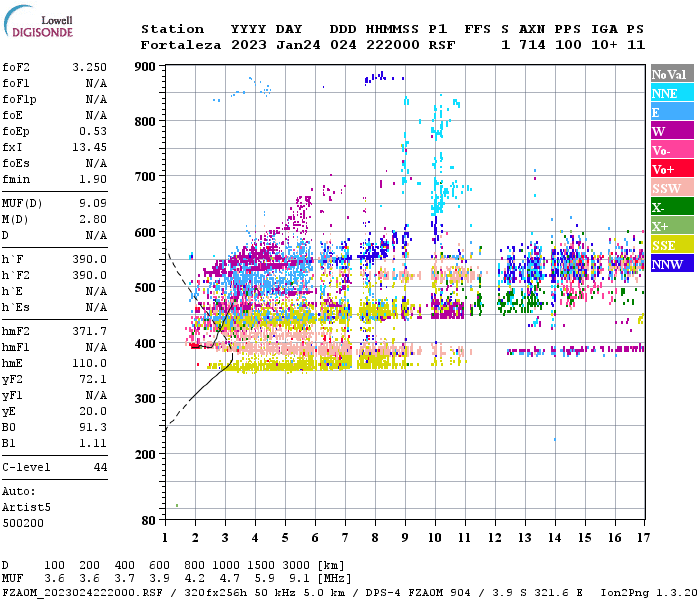Click the 400 km height axis label
This screenshot has width=700, height=600.
click(145, 344)
